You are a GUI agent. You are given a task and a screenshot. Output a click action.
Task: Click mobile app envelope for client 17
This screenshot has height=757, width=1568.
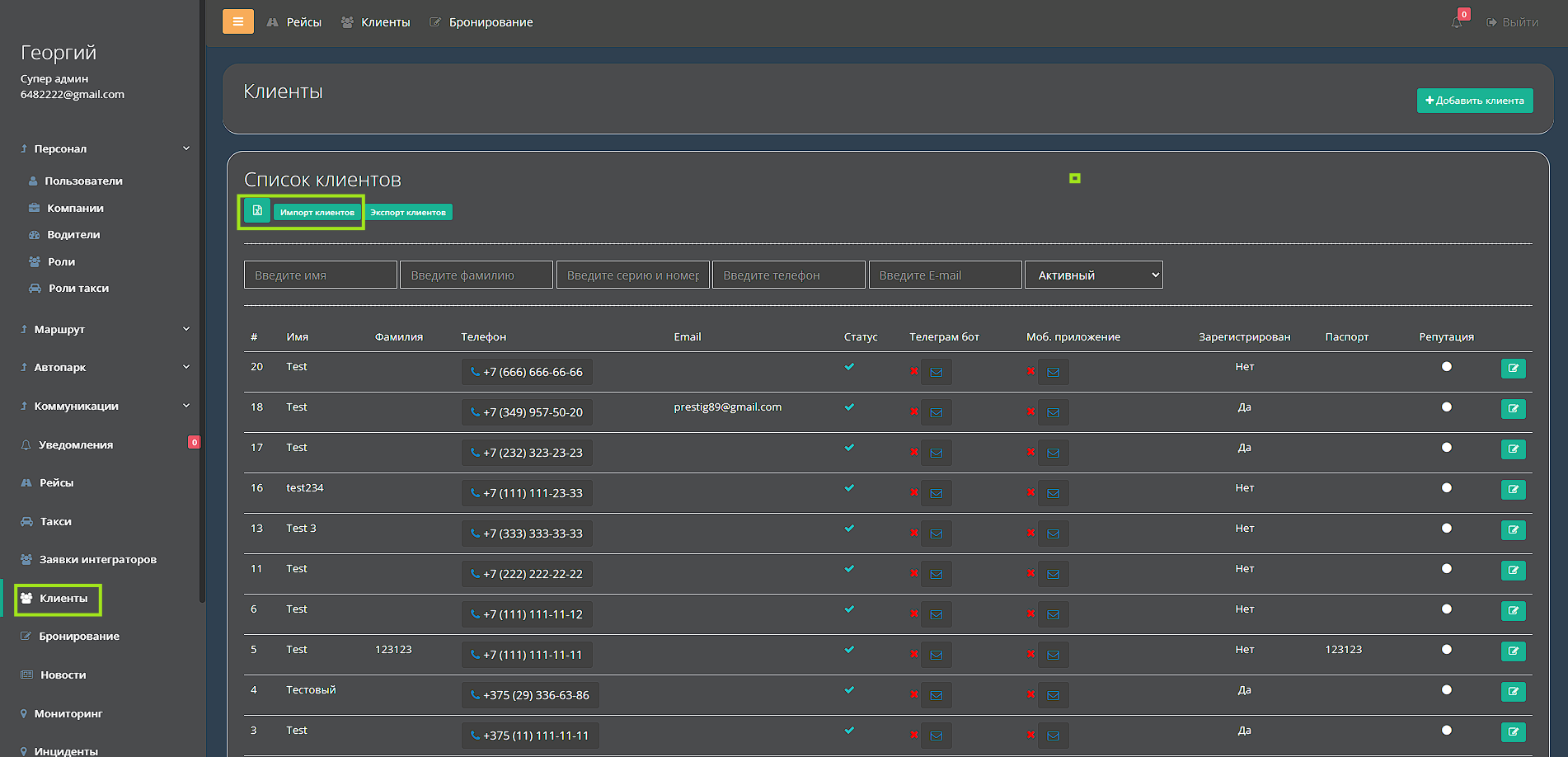1053,453
